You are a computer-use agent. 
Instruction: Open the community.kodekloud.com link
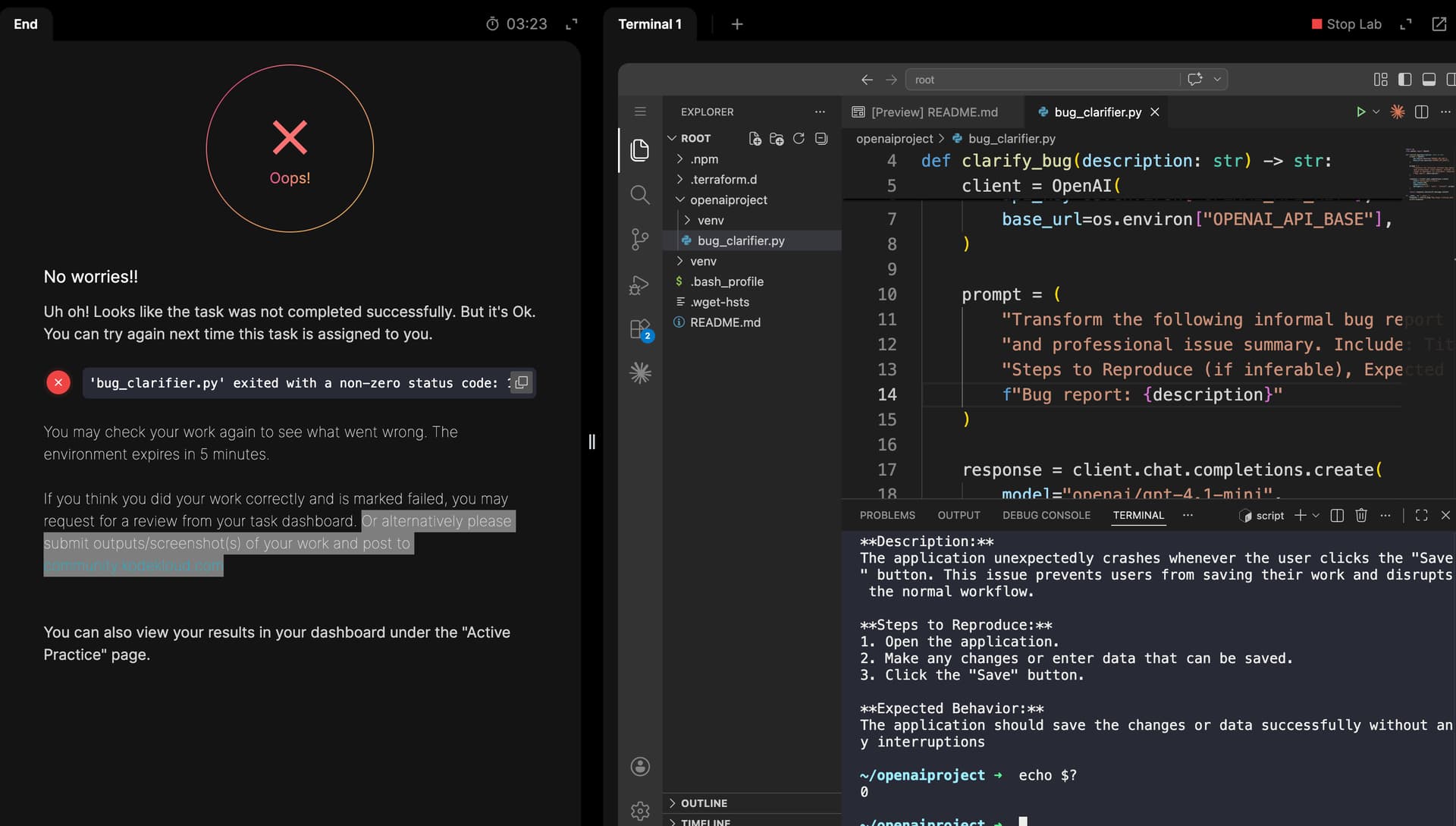[133, 566]
